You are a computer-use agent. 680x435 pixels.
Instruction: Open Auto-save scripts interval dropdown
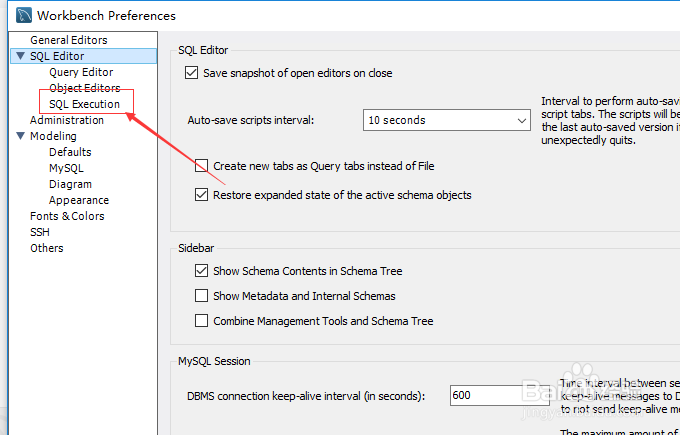click(x=447, y=120)
